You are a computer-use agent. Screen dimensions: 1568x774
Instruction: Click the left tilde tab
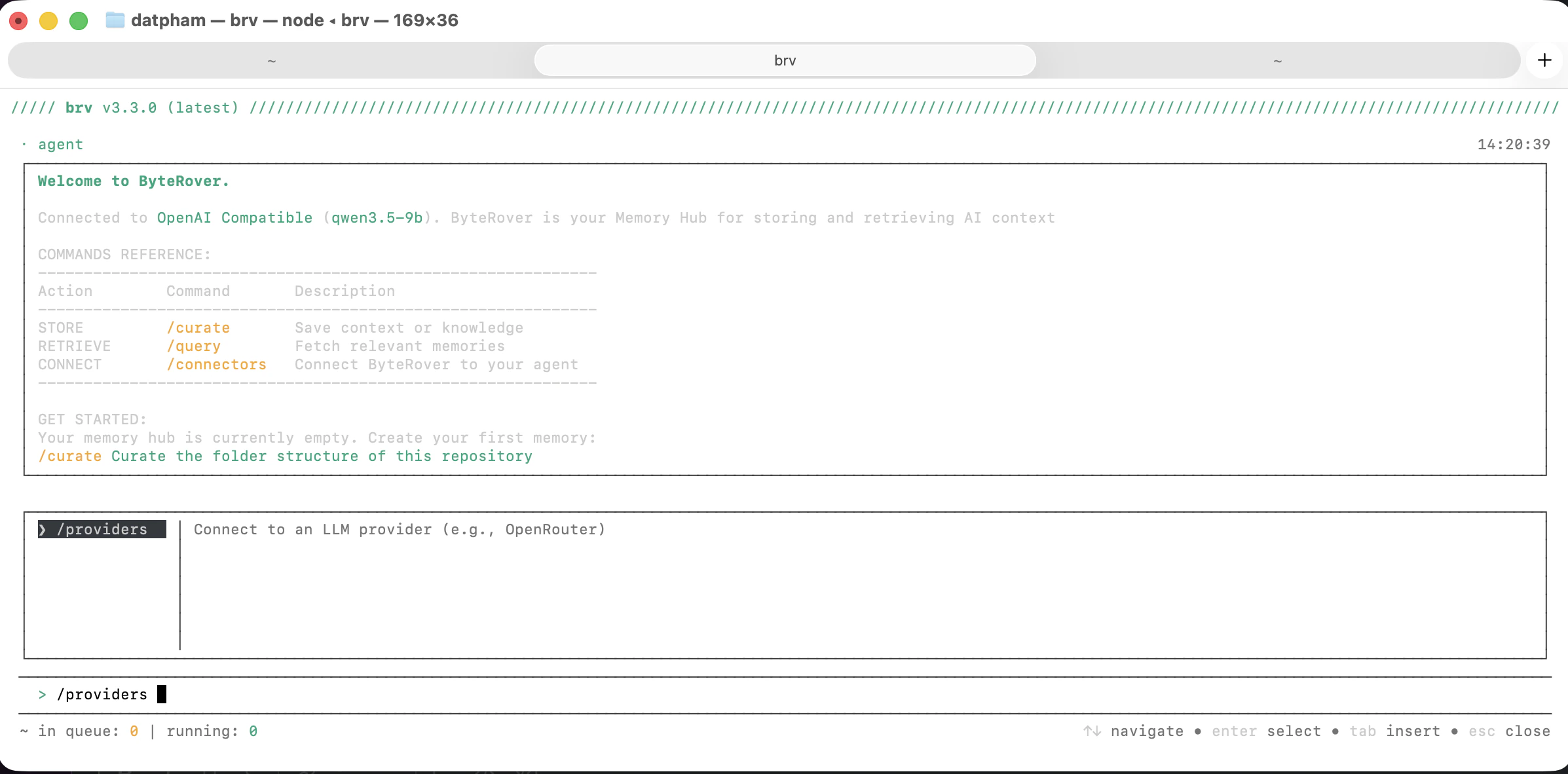pos(272,60)
